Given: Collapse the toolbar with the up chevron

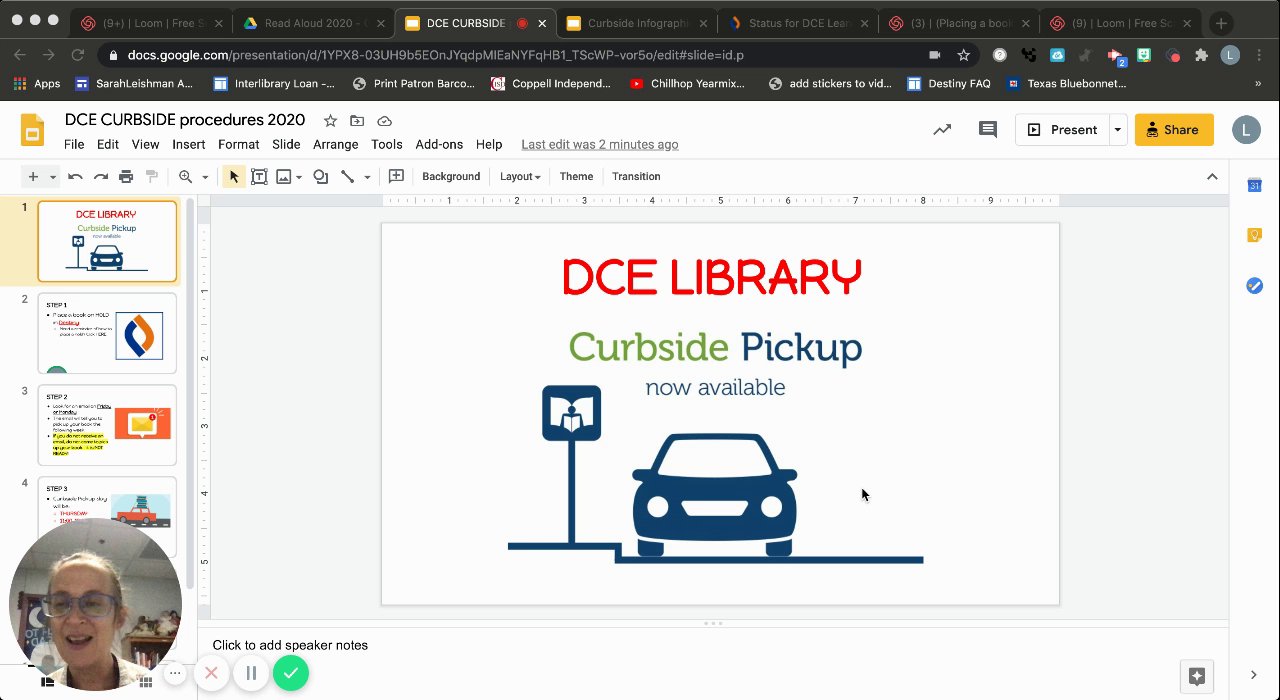Looking at the screenshot, I should [x=1212, y=177].
